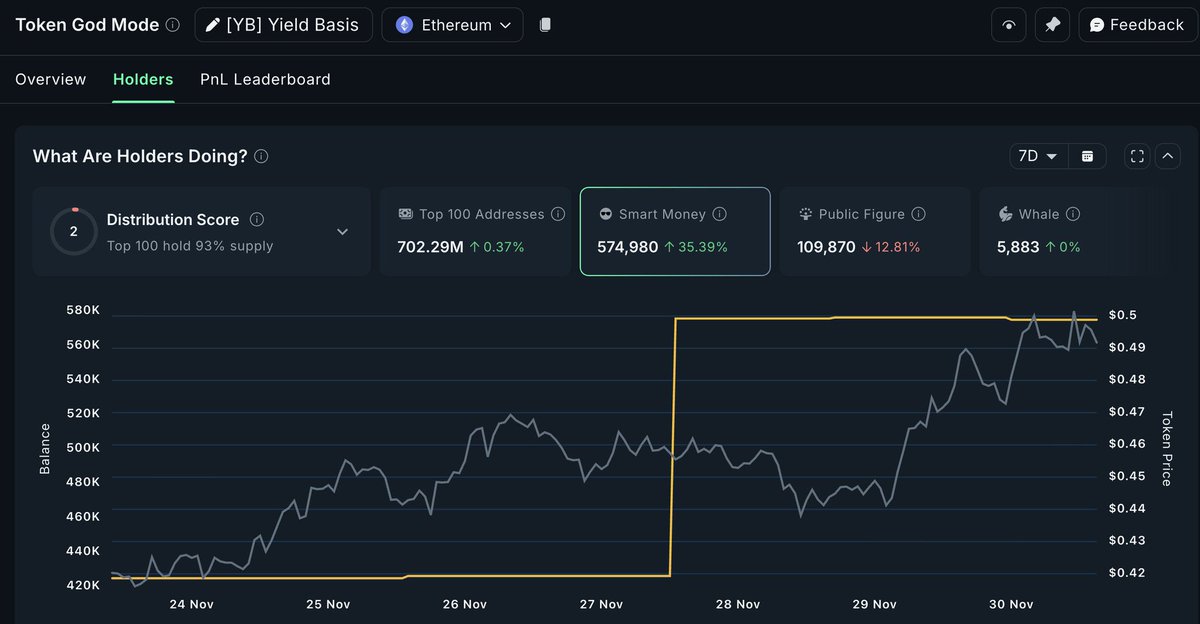Copy the token address with the clipboard icon
Screen dimensions: 1200x624
(545, 25)
